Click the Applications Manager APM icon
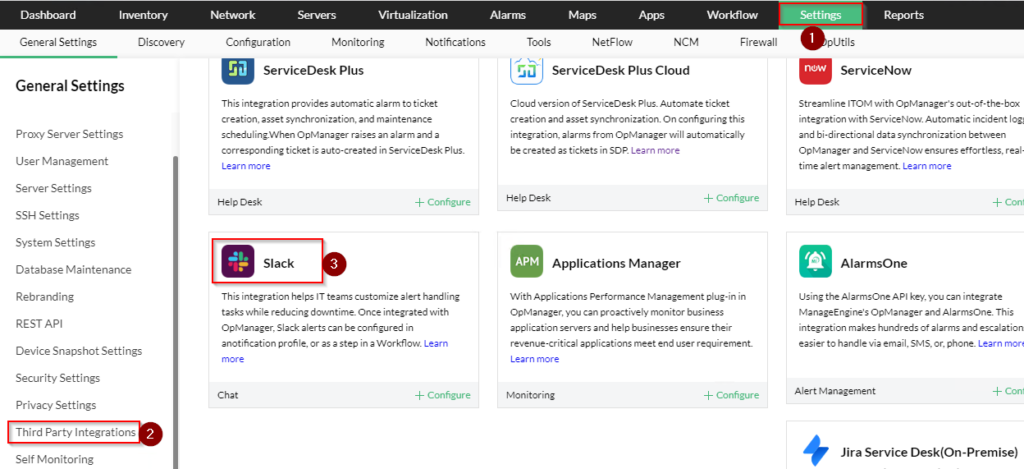The height and width of the screenshot is (469, 1024). 526,263
